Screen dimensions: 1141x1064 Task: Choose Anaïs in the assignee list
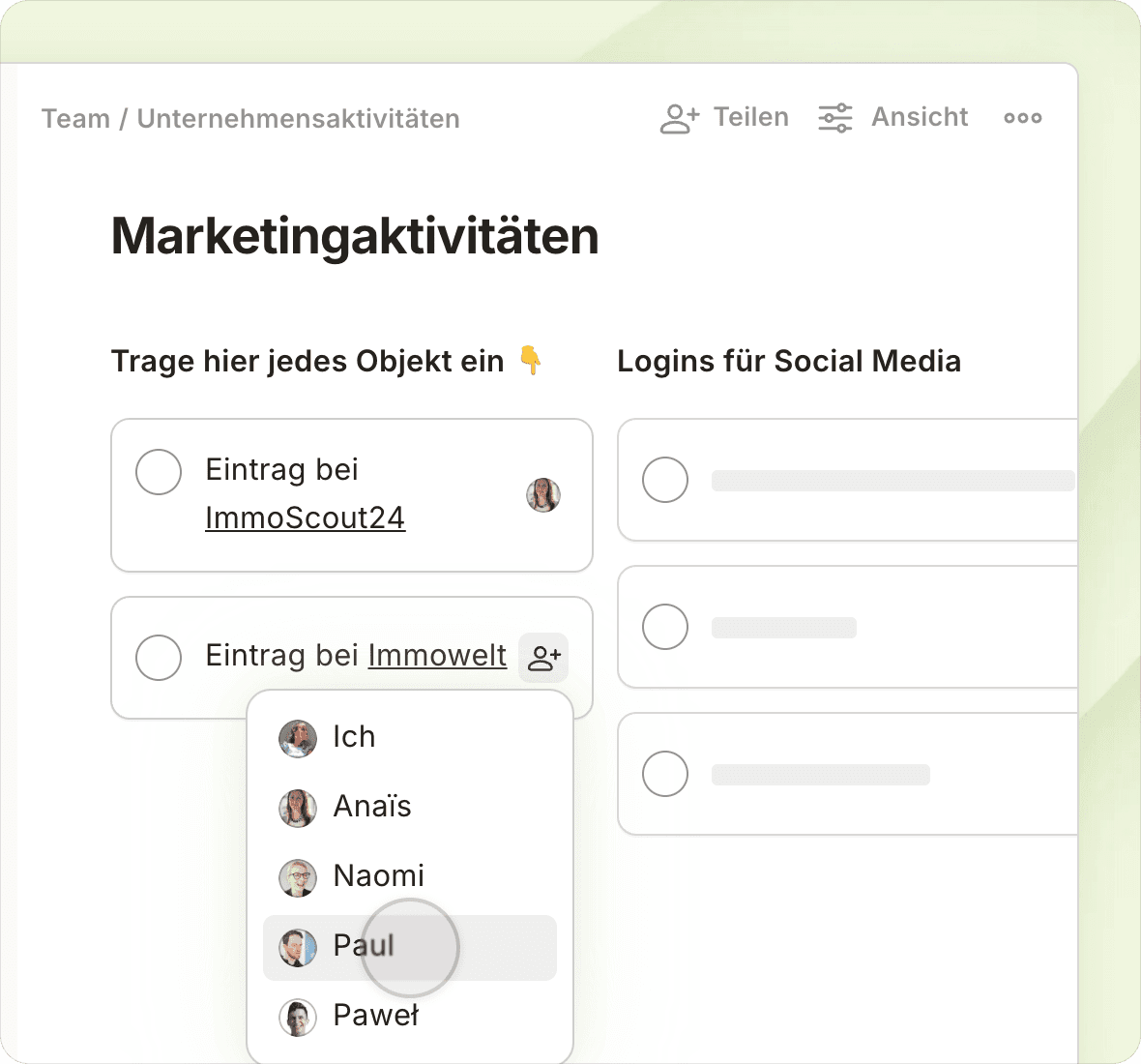click(372, 807)
